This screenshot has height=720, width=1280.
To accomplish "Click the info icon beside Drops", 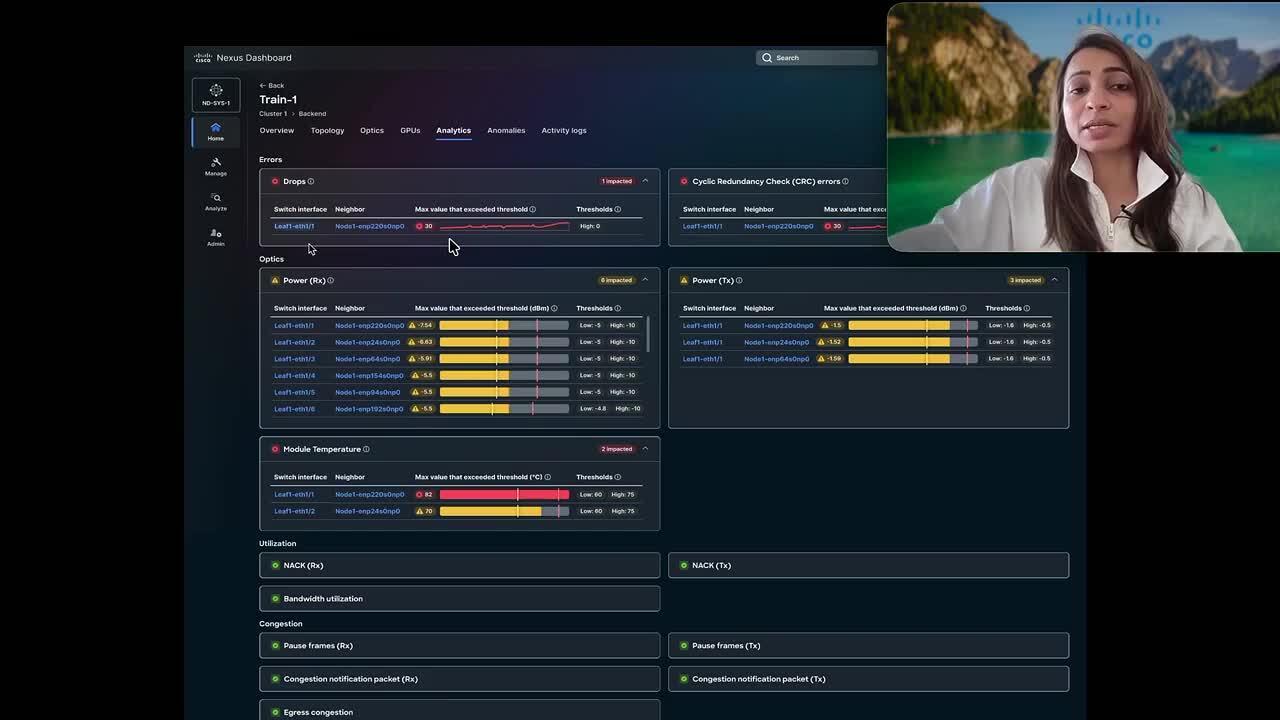I will click(x=311, y=181).
